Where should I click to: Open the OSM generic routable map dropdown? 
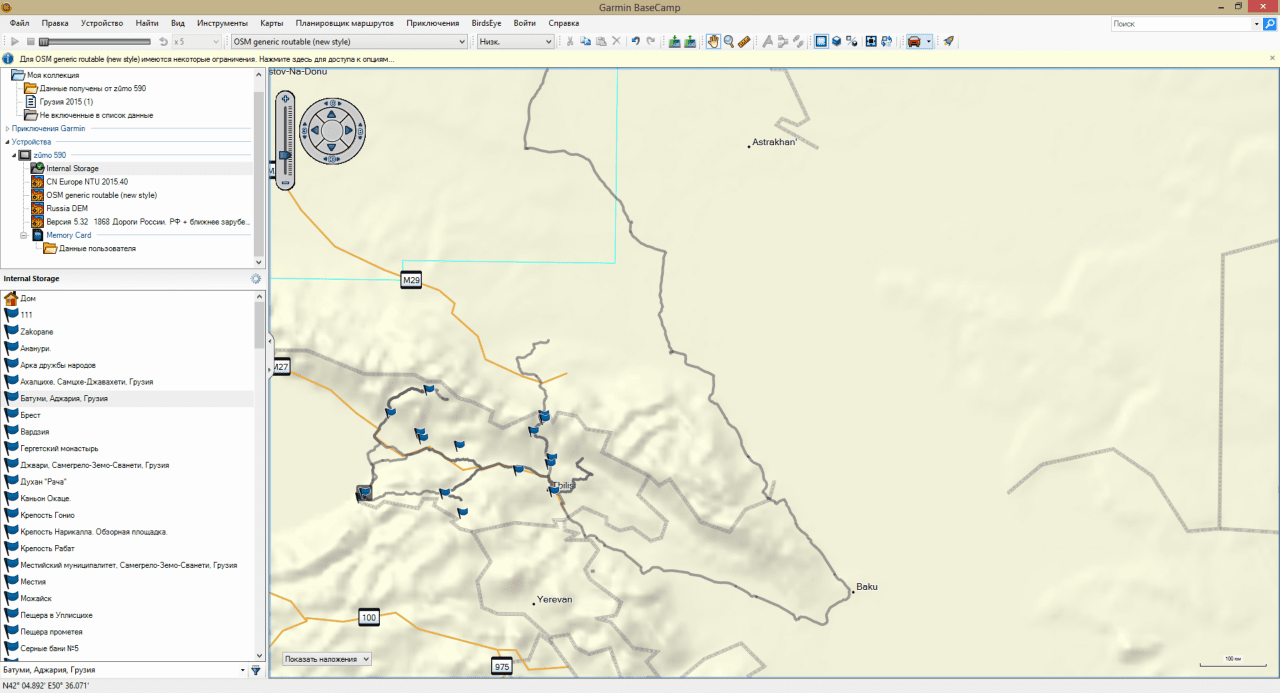point(348,41)
